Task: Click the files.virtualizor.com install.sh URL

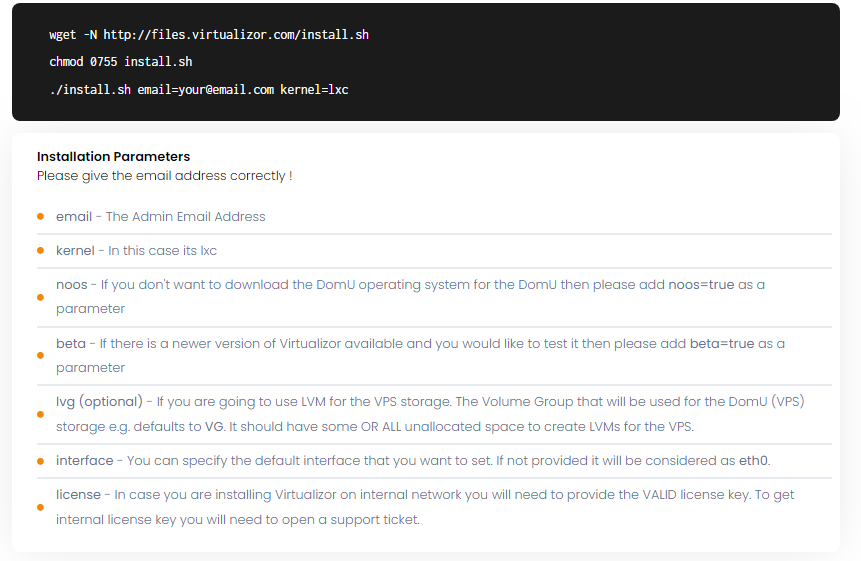Action: (236, 35)
